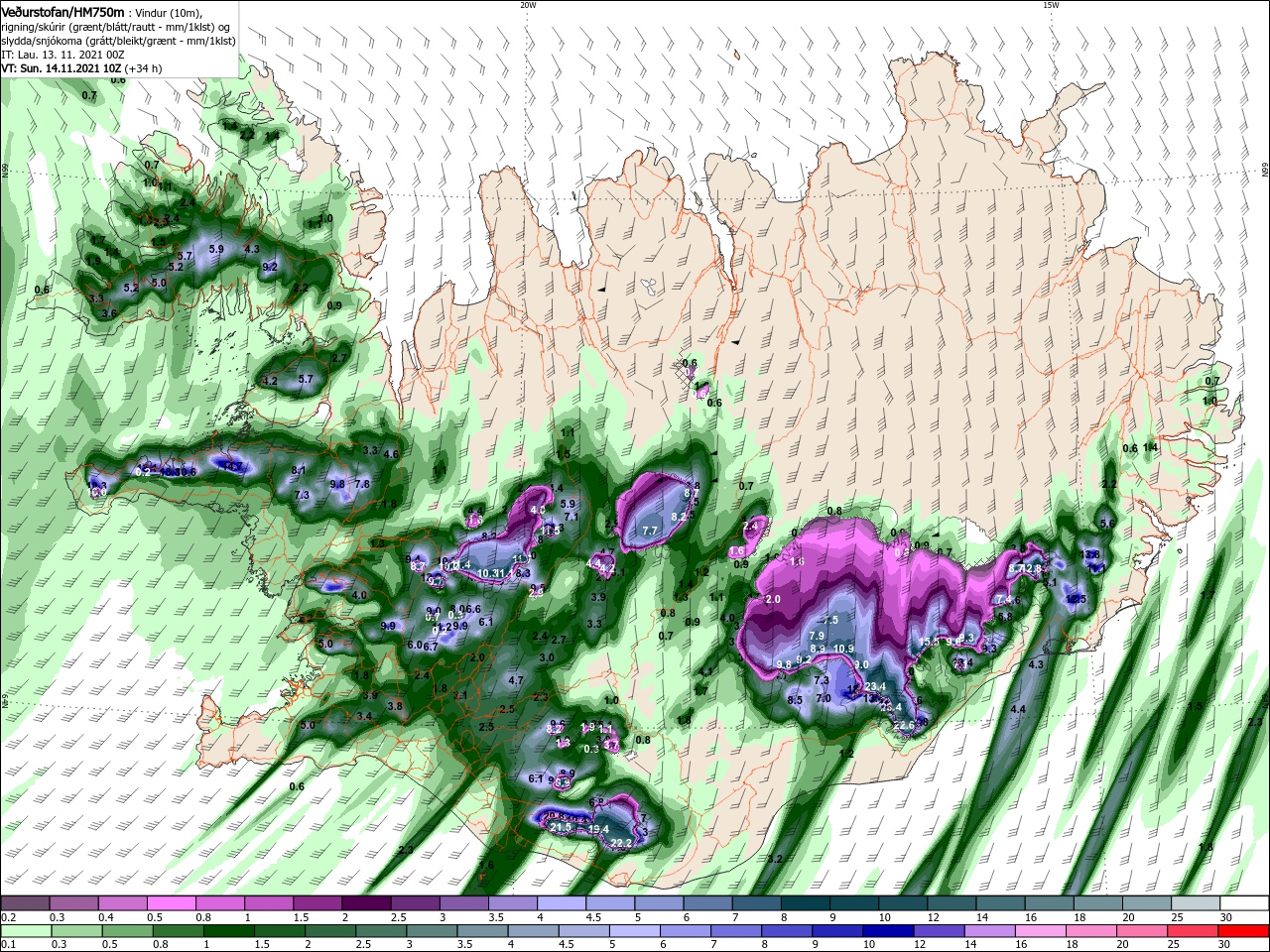Click the 7.8 value on the map

click(x=362, y=484)
